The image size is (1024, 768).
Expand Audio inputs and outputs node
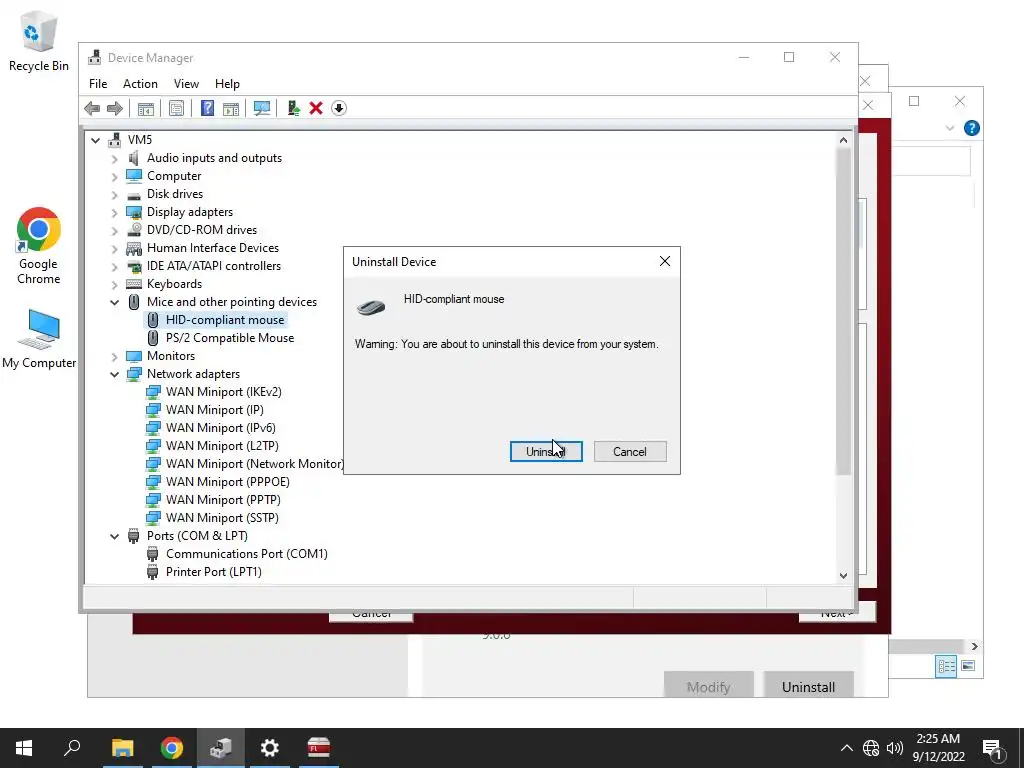tap(114, 158)
